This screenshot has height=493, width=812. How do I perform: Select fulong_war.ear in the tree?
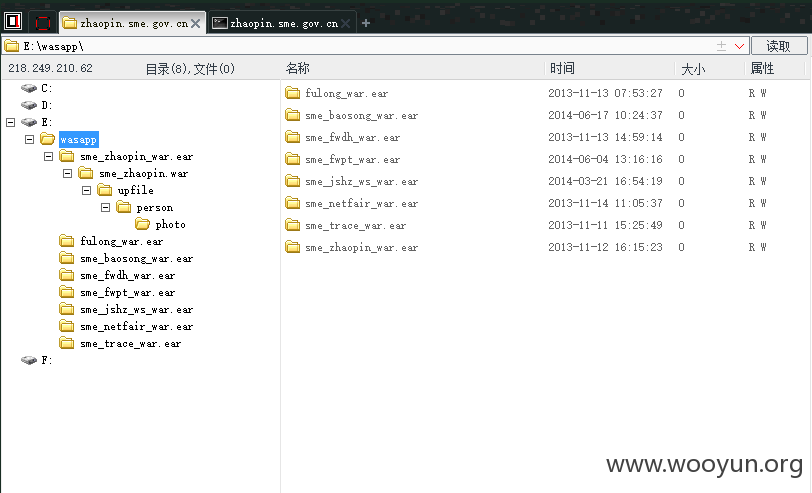tap(122, 241)
